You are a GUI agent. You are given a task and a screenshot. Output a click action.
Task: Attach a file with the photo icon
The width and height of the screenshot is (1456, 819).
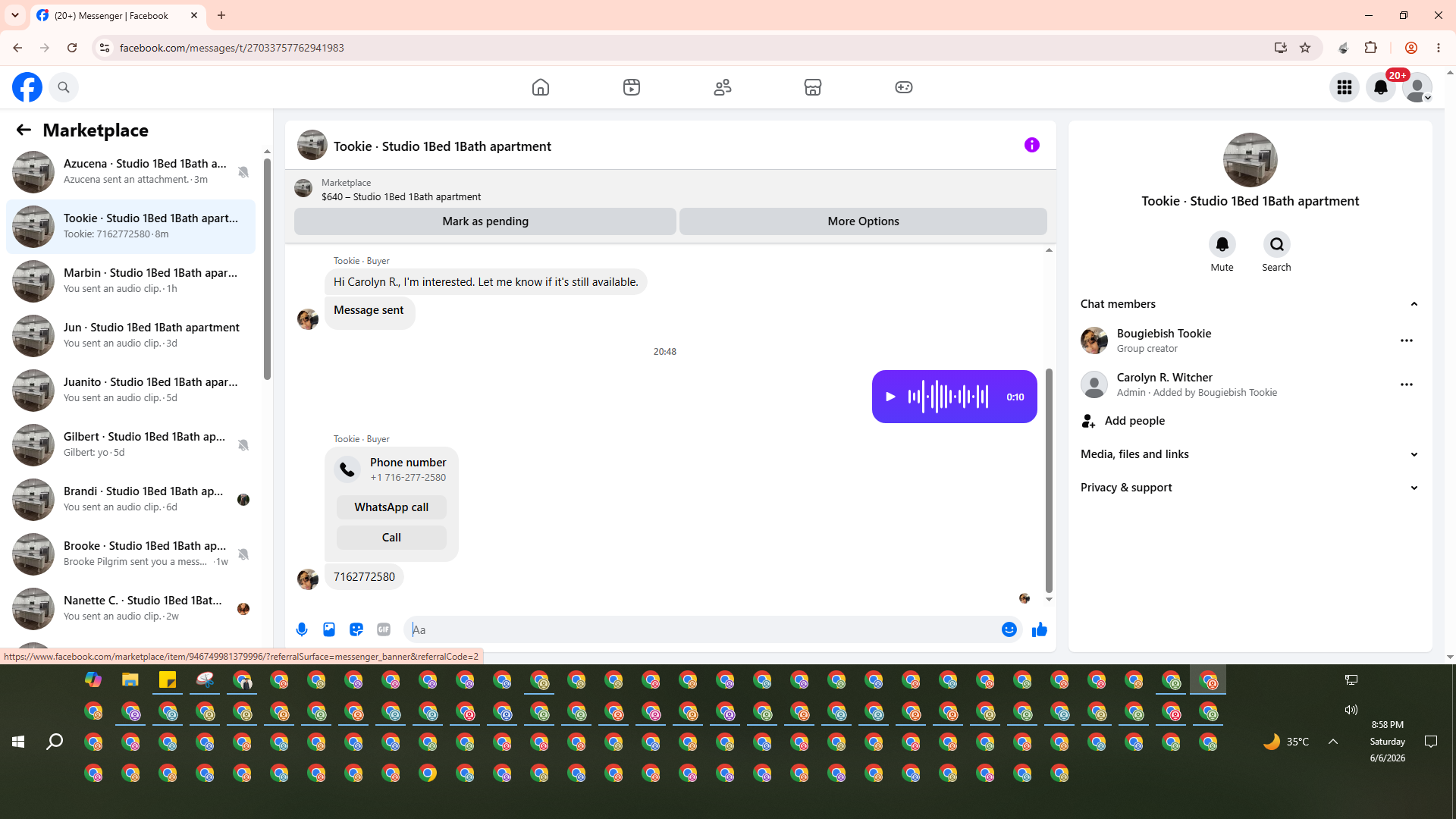329,629
